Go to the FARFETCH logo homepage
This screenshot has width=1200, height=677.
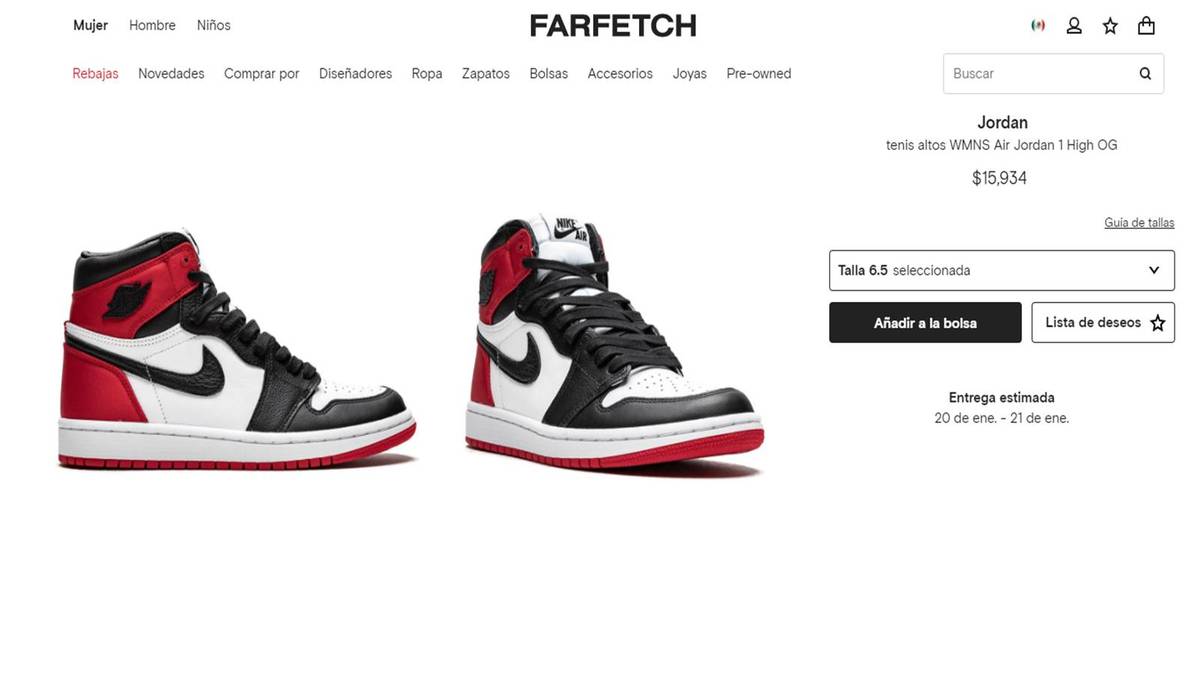[613, 26]
